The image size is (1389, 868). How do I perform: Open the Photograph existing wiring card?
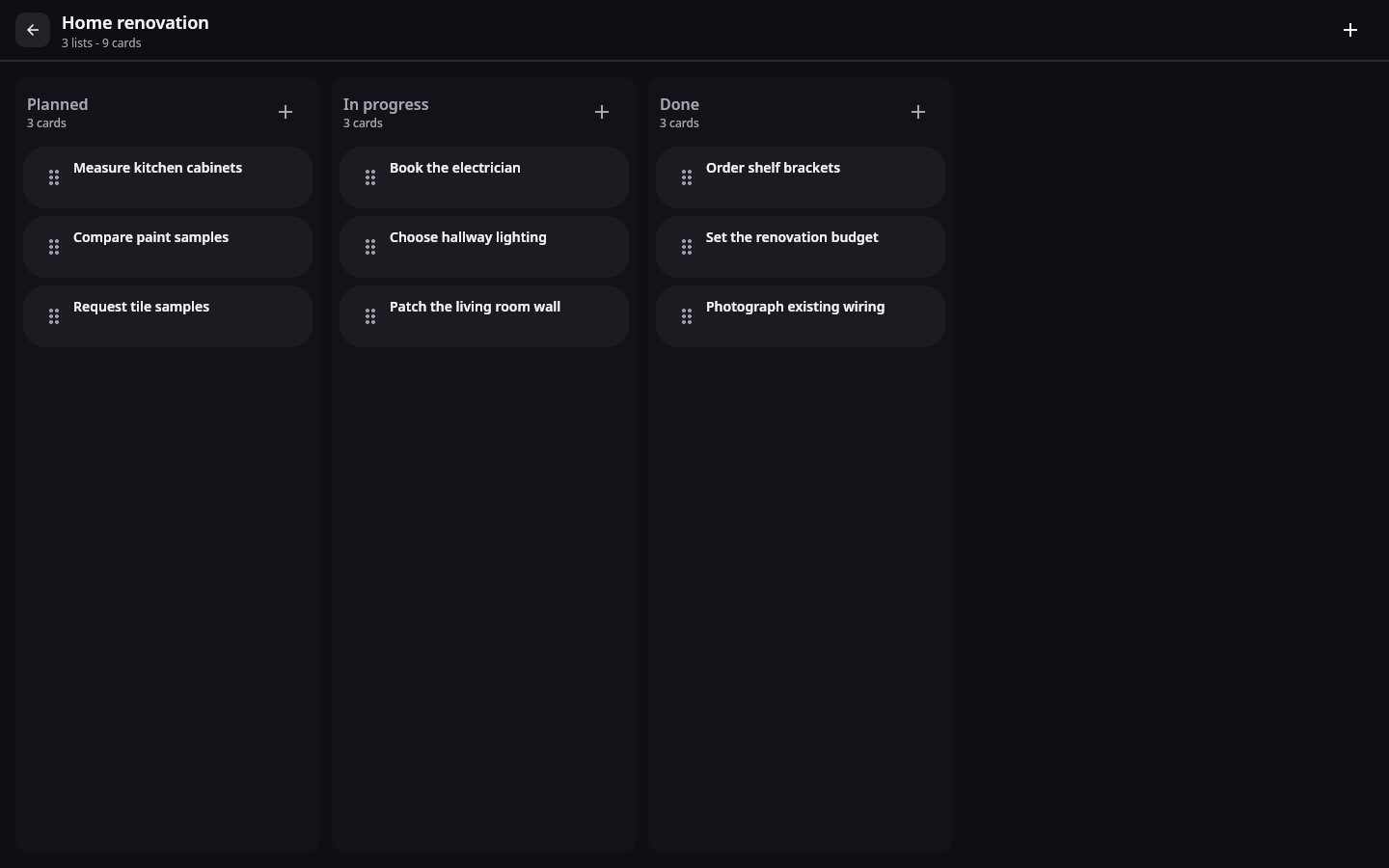pyautogui.click(x=801, y=316)
